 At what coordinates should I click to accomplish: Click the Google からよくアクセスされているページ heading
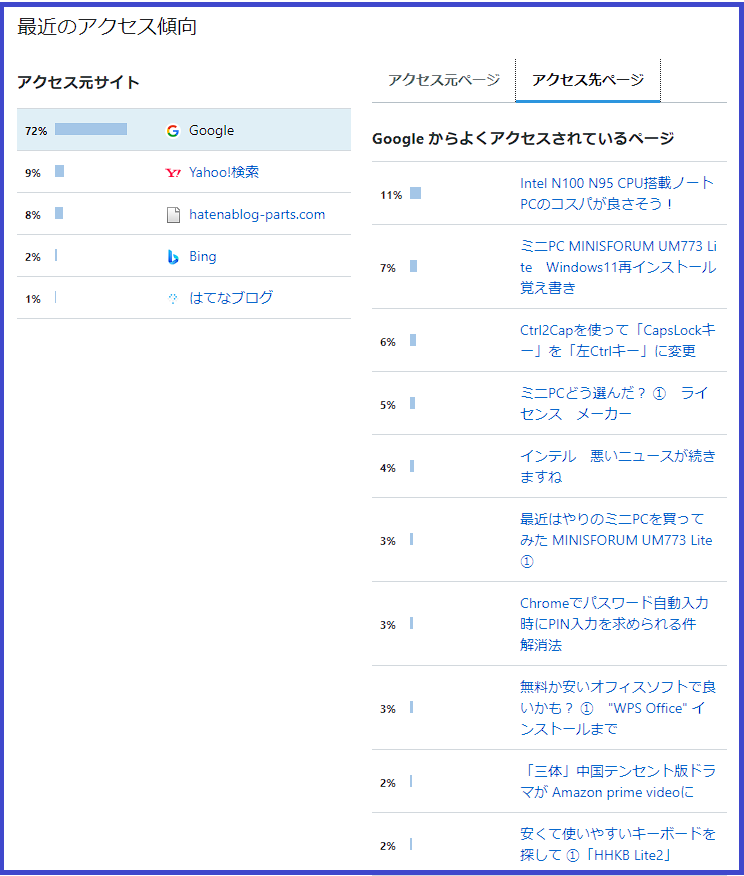click(523, 138)
